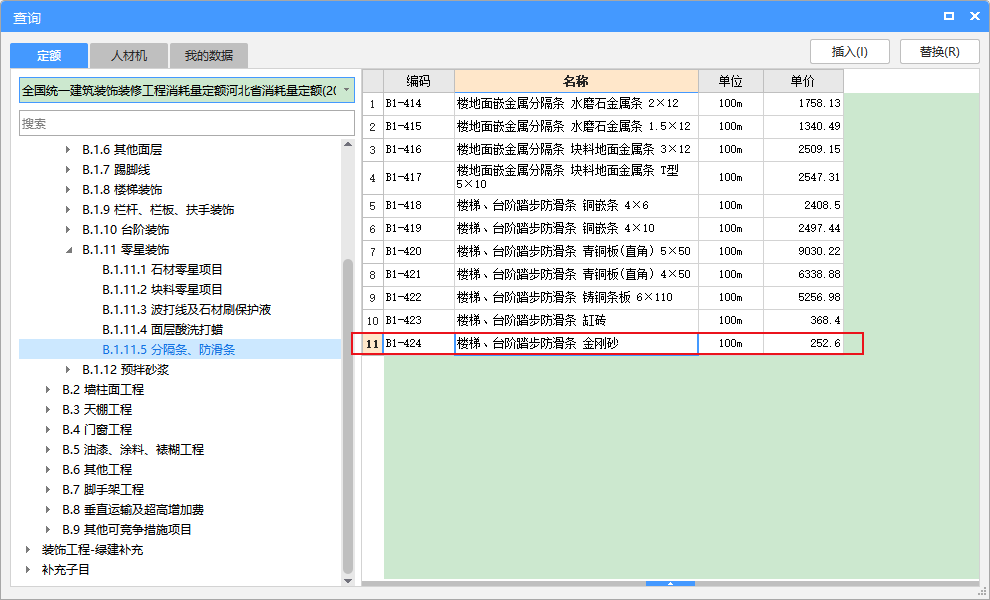The width and height of the screenshot is (990, 600).
Task: Click row number 11 header
Action: pyautogui.click(x=373, y=344)
